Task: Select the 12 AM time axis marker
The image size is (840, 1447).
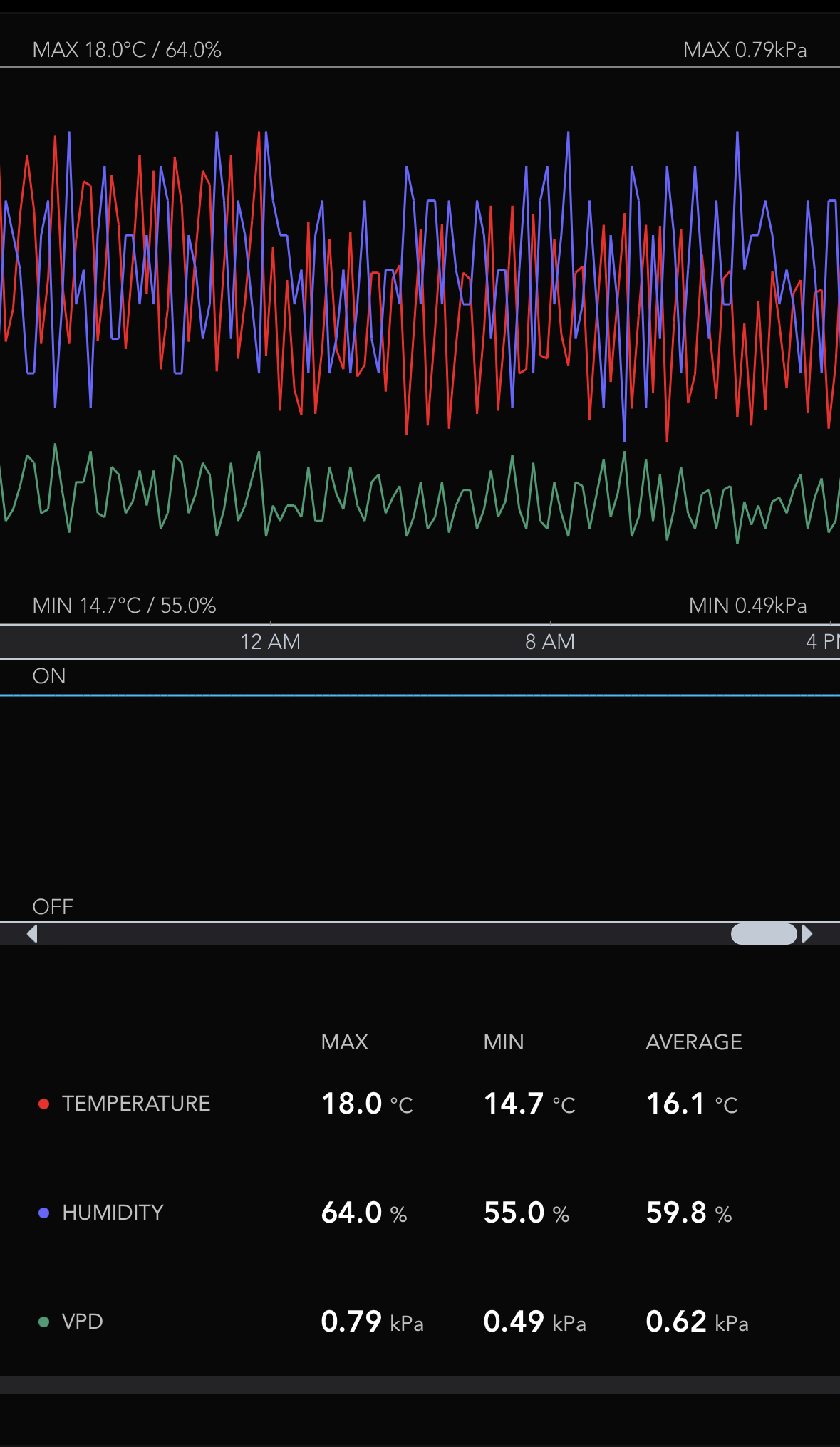Action: [x=270, y=642]
